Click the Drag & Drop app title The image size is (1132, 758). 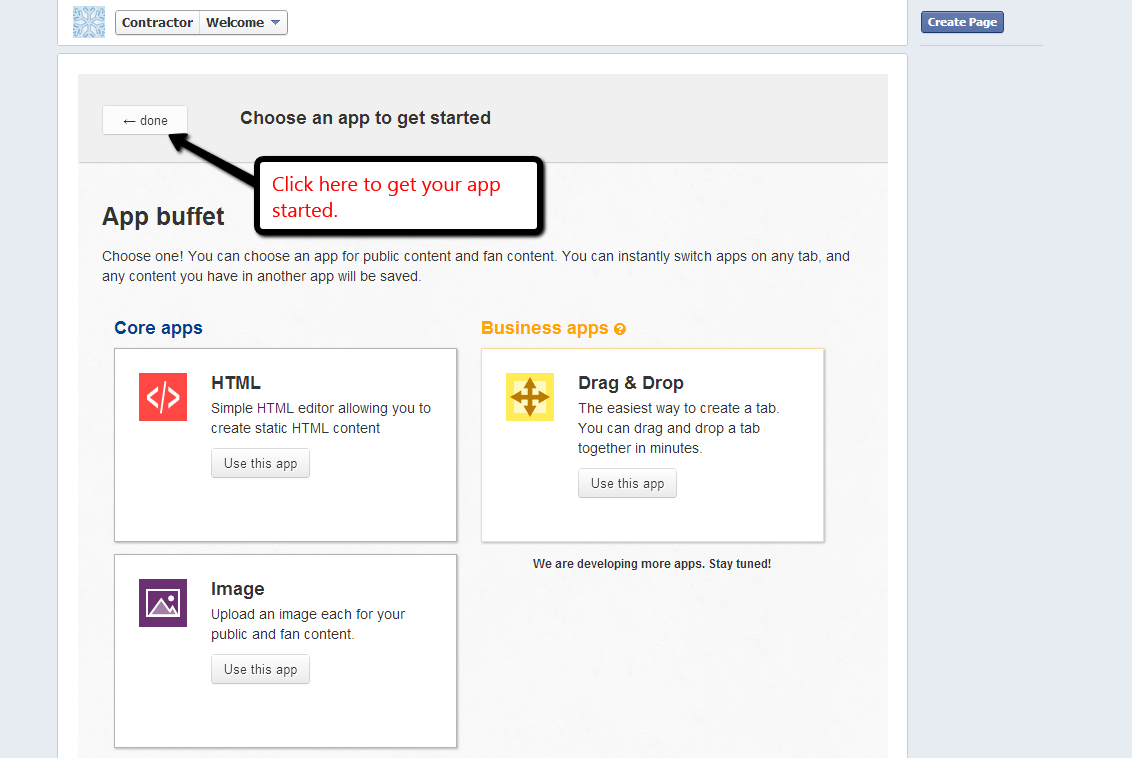coord(631,383)
